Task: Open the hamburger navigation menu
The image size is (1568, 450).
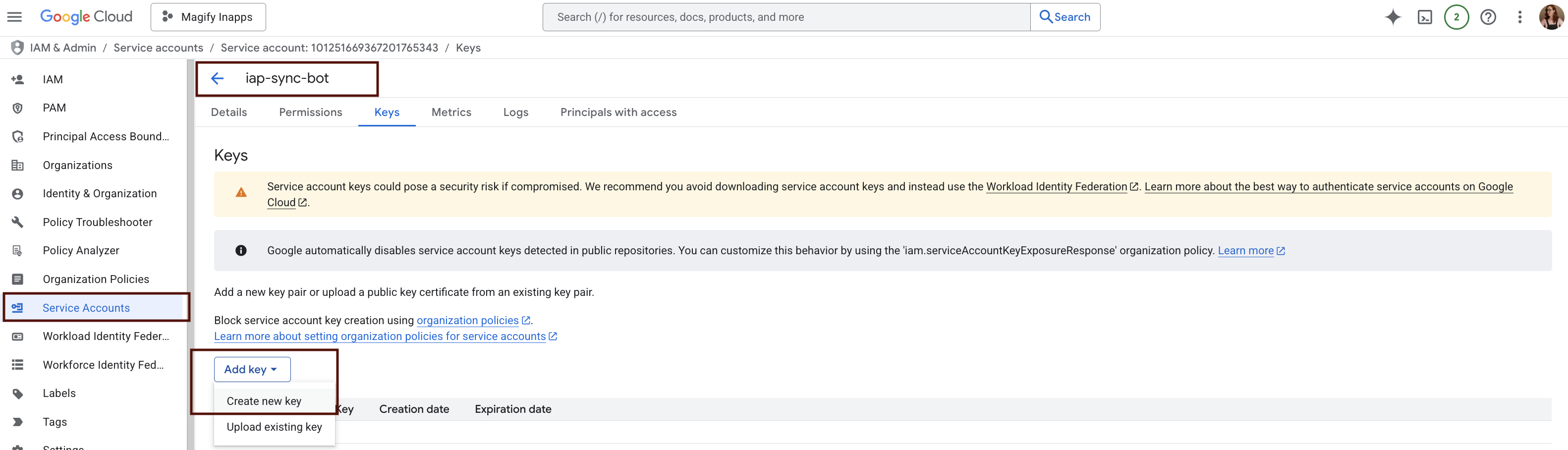Action: pos(14,16)
